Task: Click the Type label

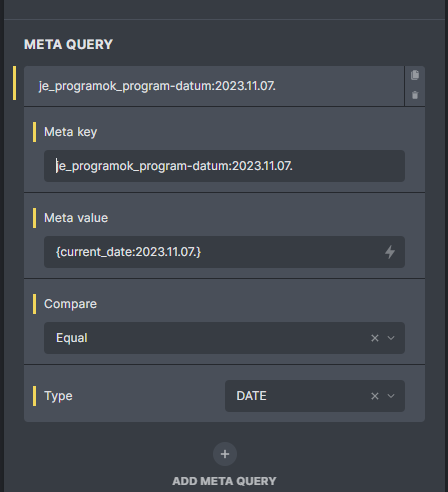Action: 58,396
